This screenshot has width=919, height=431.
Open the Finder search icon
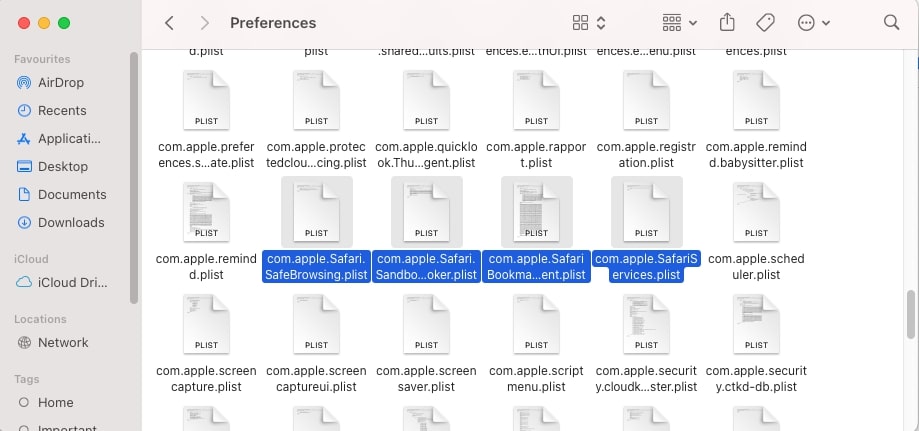[x=891, y=22]
